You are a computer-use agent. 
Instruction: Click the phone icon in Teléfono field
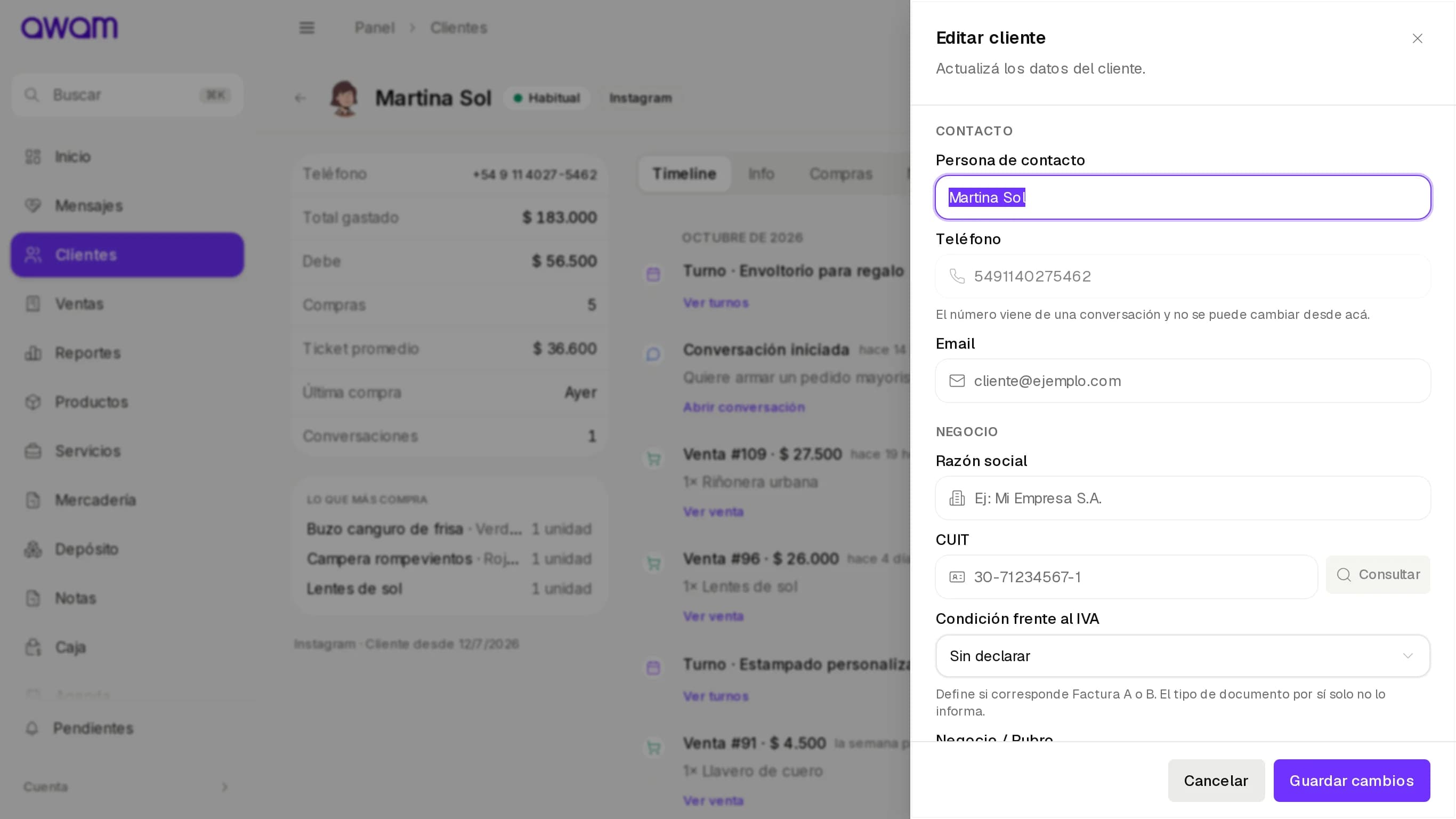(957, 276)
